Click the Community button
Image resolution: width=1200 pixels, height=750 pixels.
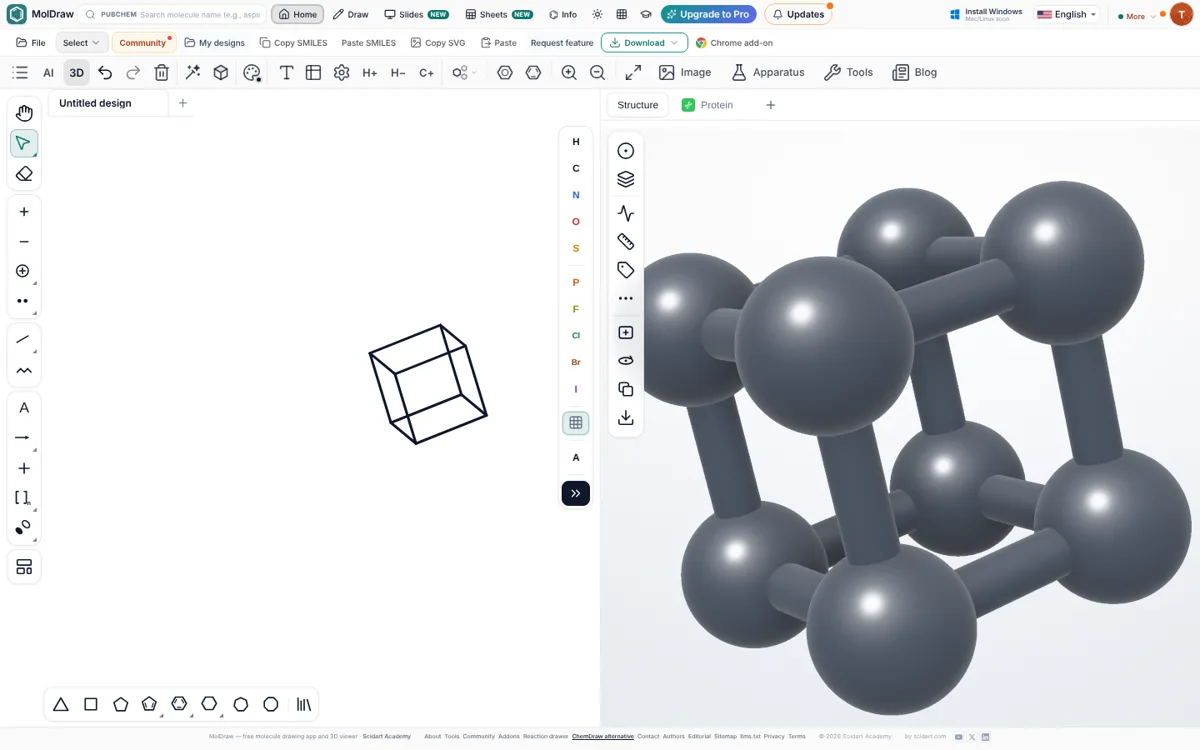pyautogui.click(x=142, y=43)
